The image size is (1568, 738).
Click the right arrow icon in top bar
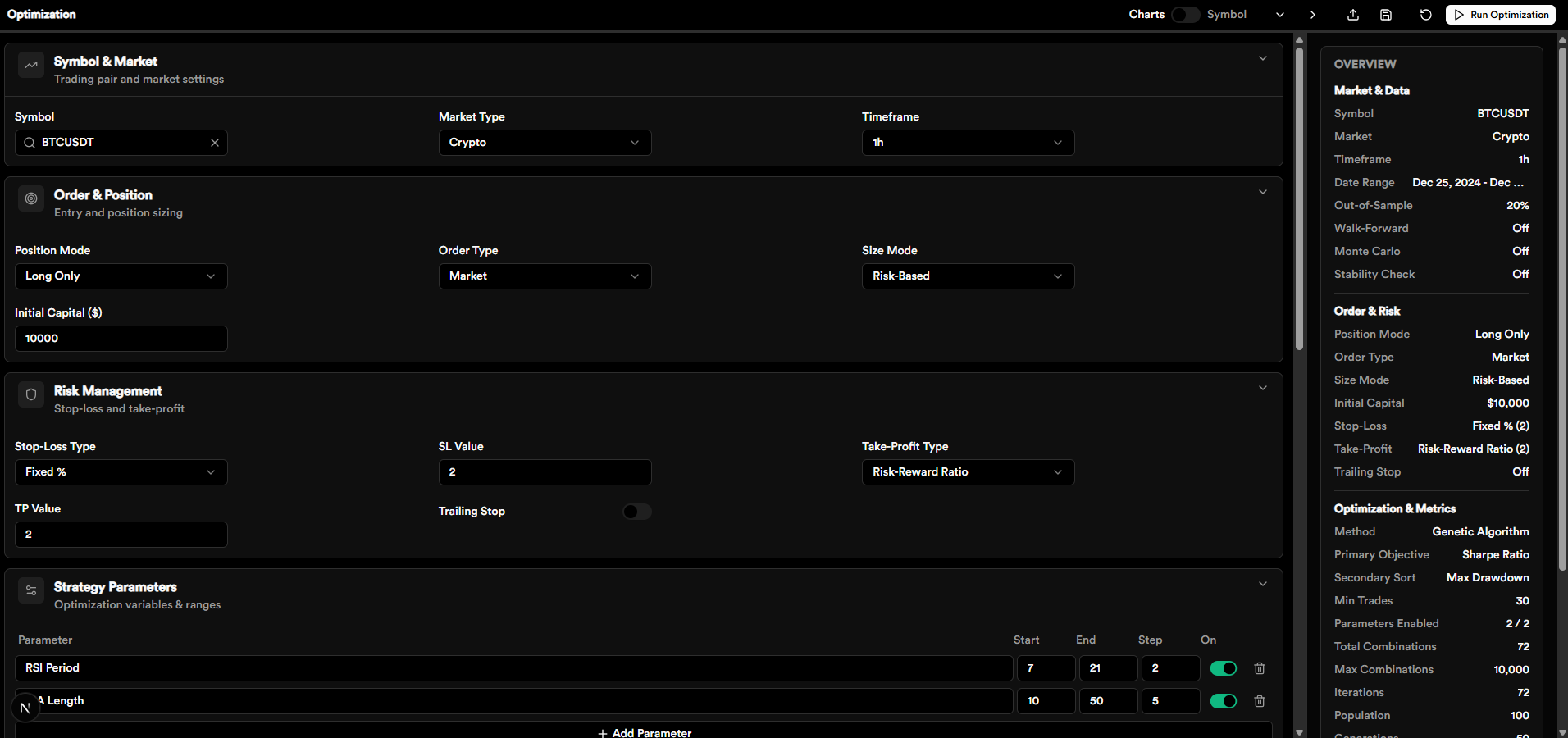[1313, 15]
